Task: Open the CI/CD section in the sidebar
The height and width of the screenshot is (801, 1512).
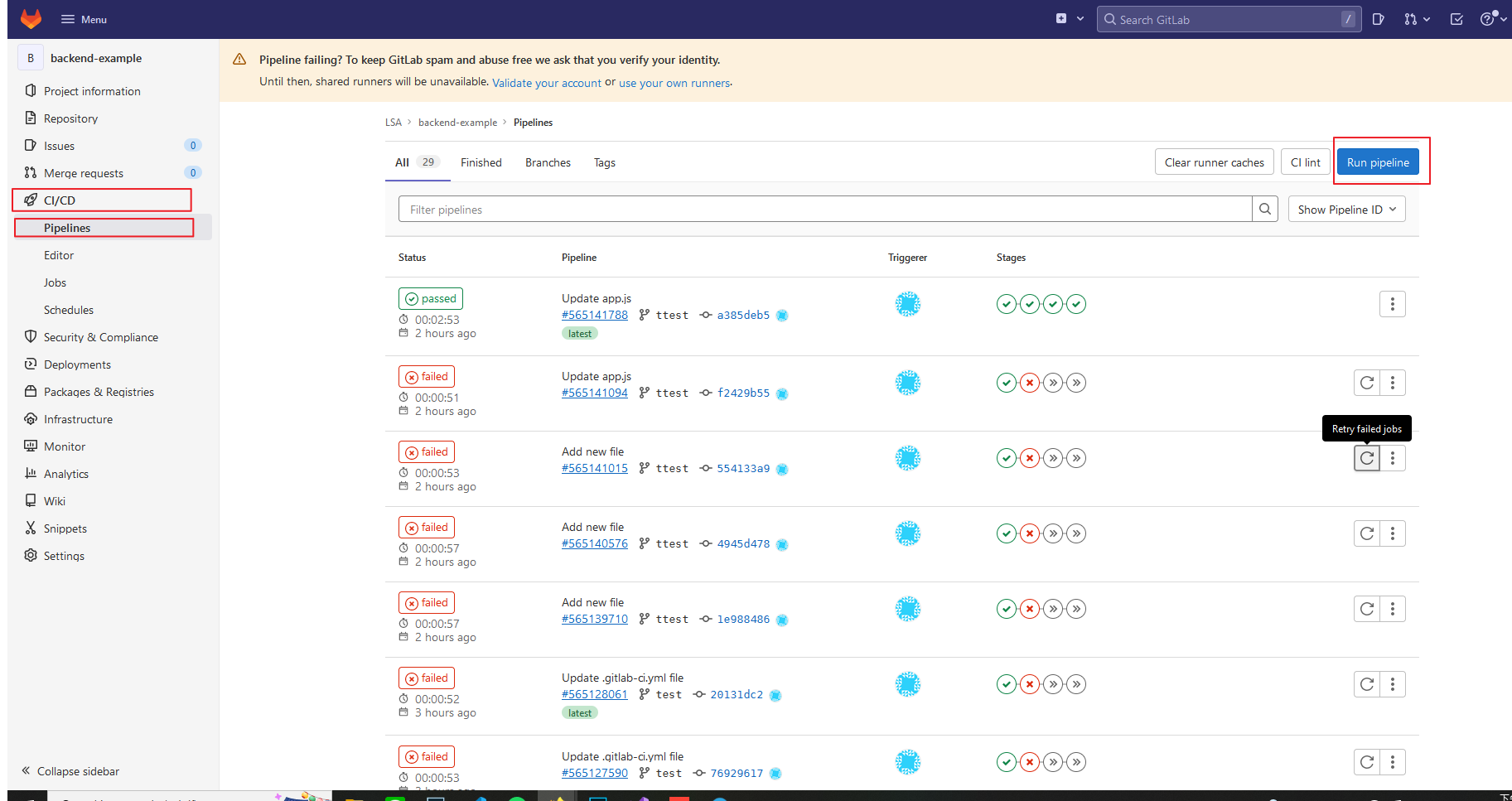Action: (x=56, y=200)
